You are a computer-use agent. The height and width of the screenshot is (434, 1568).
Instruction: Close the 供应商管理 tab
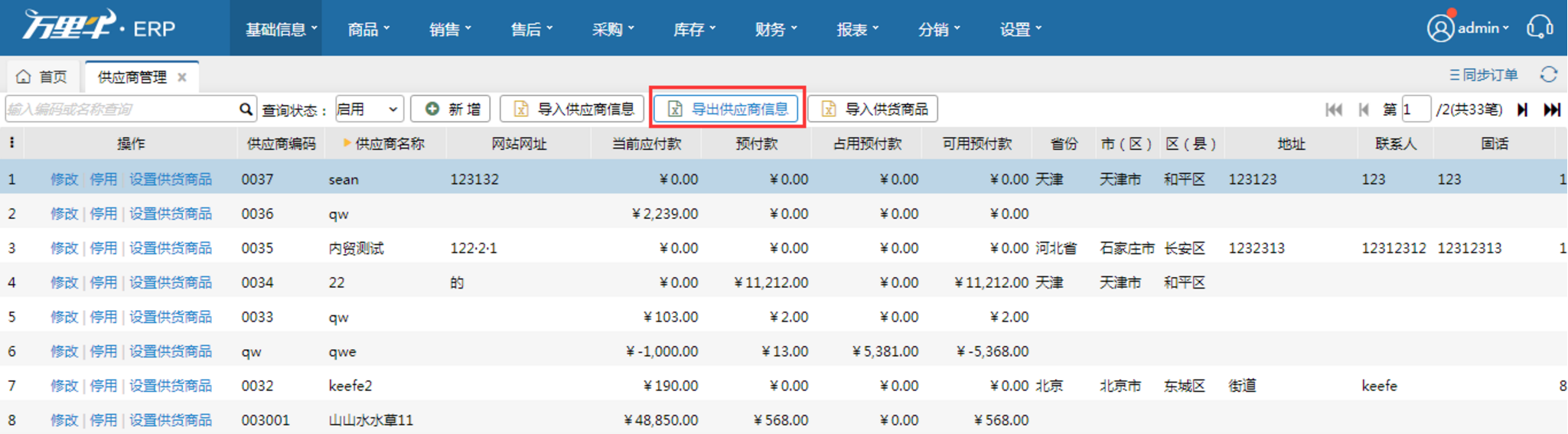(182, 77)
